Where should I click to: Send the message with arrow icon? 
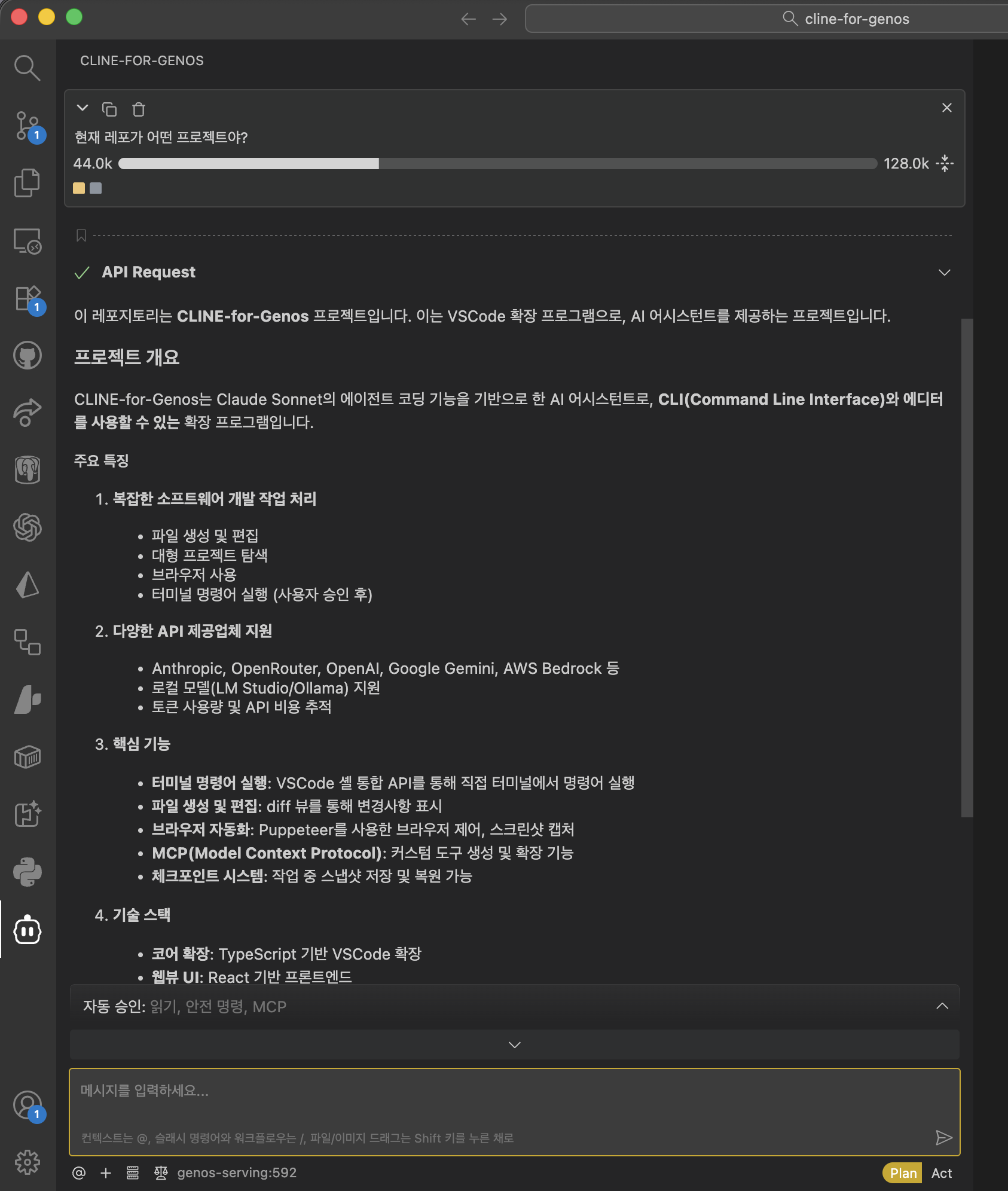click(x=943, y=1137)
